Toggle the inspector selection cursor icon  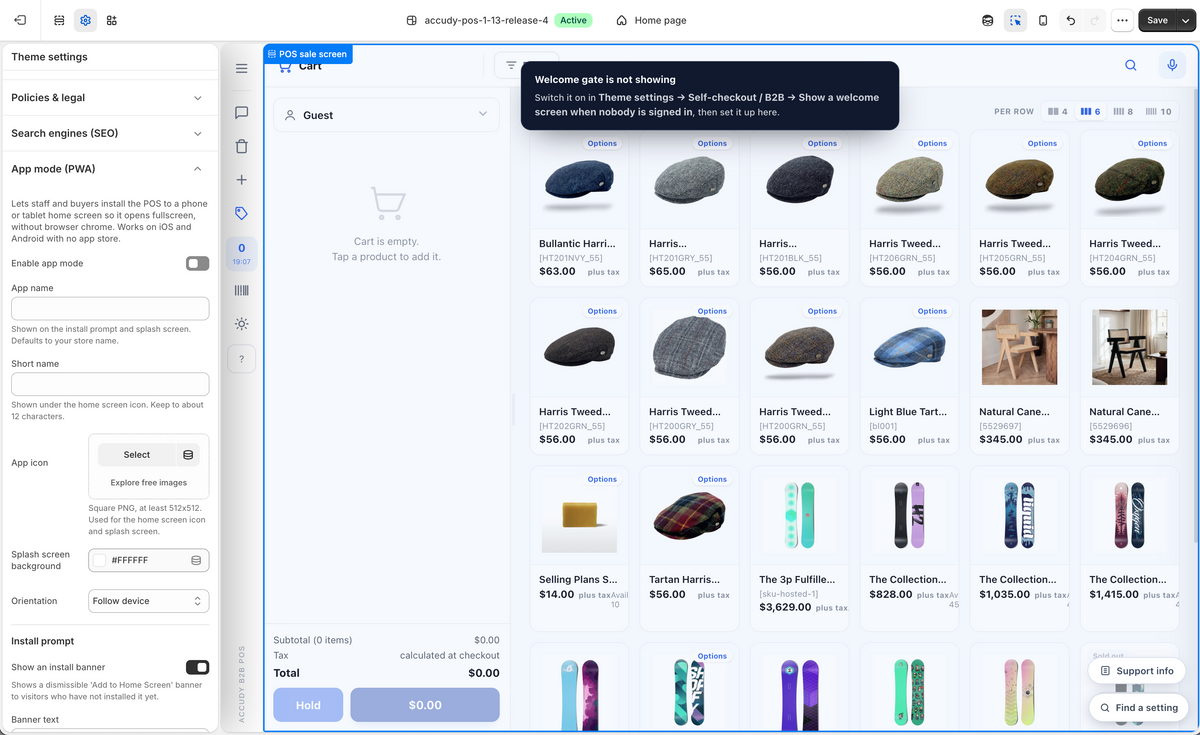pos(1015,20)
